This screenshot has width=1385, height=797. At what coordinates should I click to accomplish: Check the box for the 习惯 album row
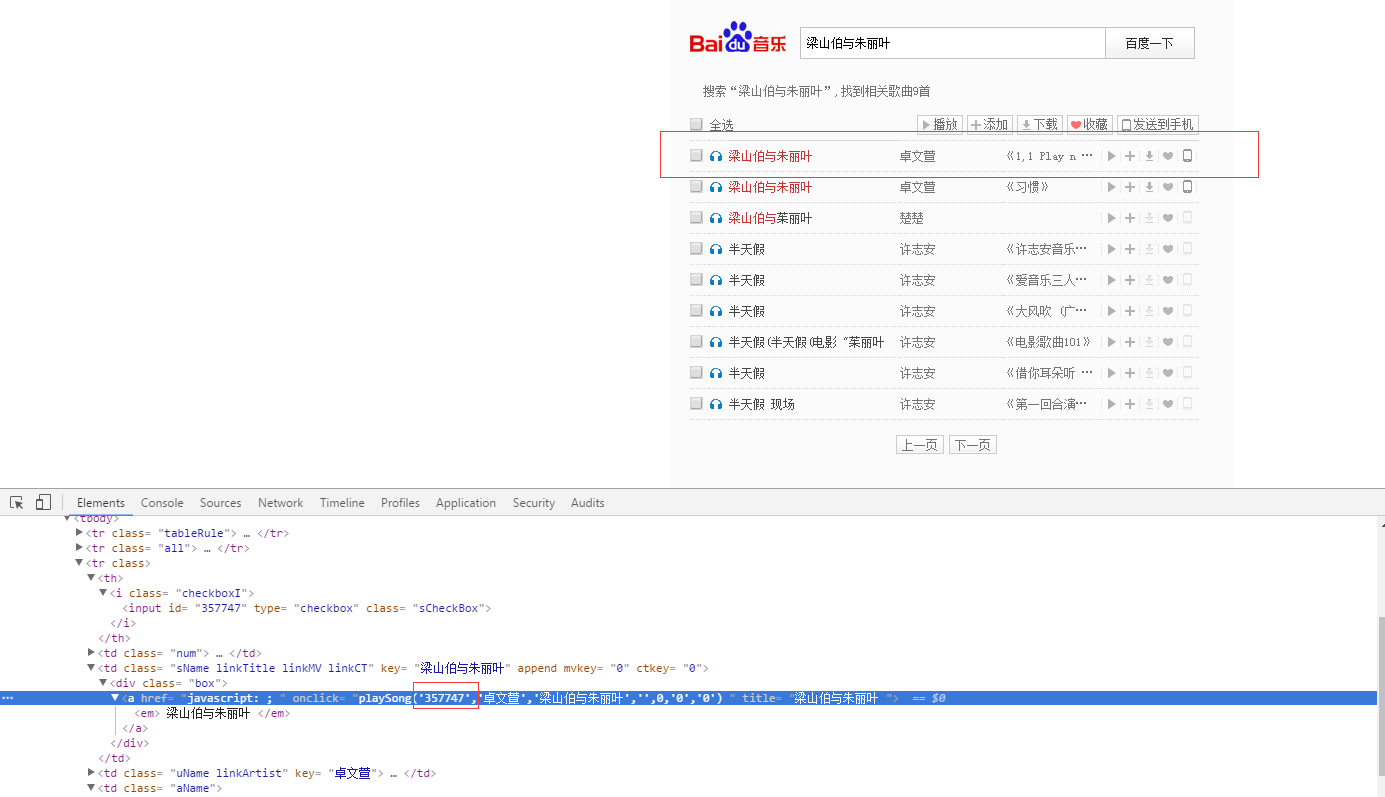coord(696,186)
